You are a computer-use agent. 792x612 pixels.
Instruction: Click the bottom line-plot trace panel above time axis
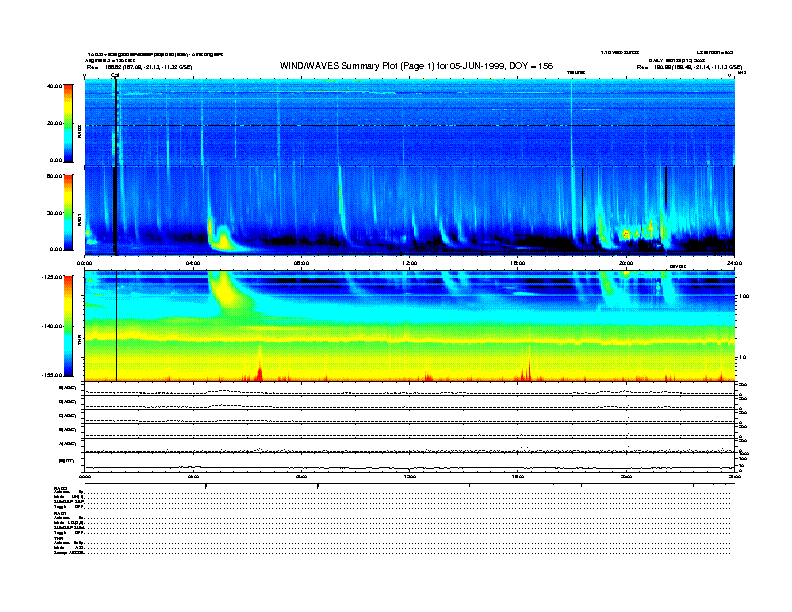point(409,463)
